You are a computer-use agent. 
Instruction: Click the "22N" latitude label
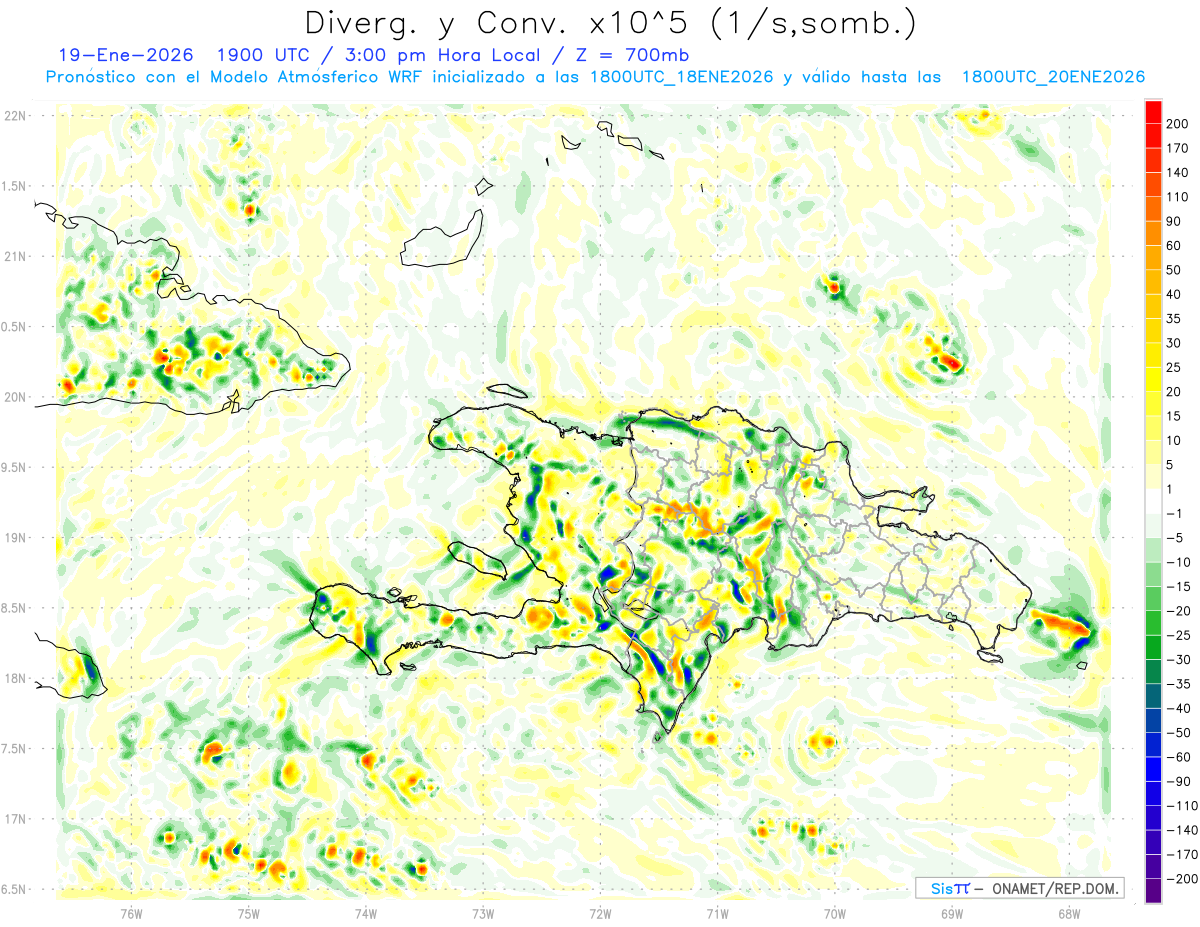pyautogui.click(x=15, y=116)
